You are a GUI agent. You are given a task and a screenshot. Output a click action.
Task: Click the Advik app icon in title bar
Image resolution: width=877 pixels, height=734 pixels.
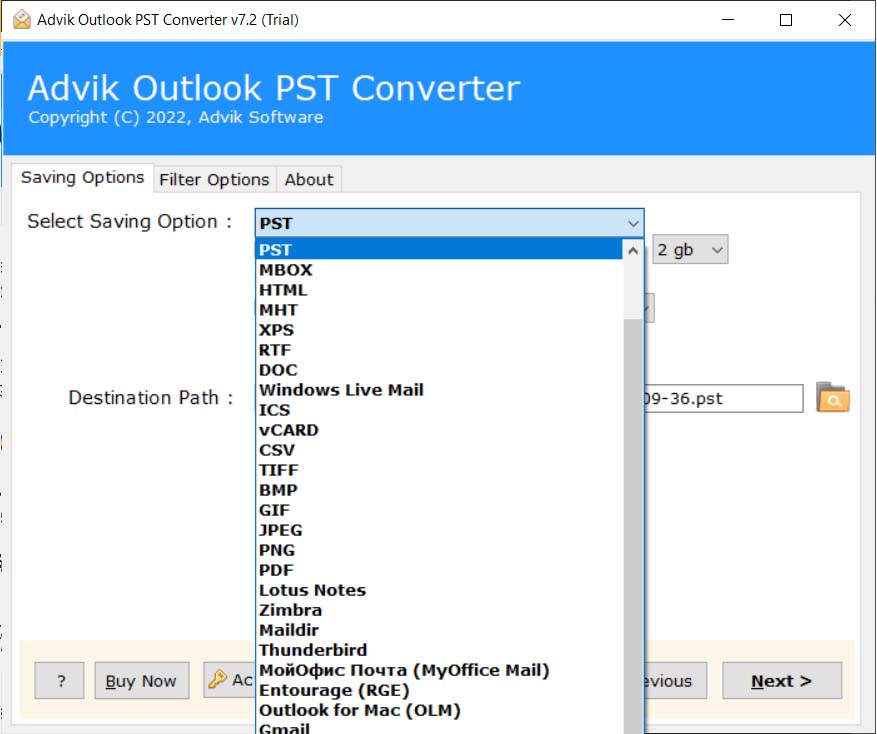point(22,20)
